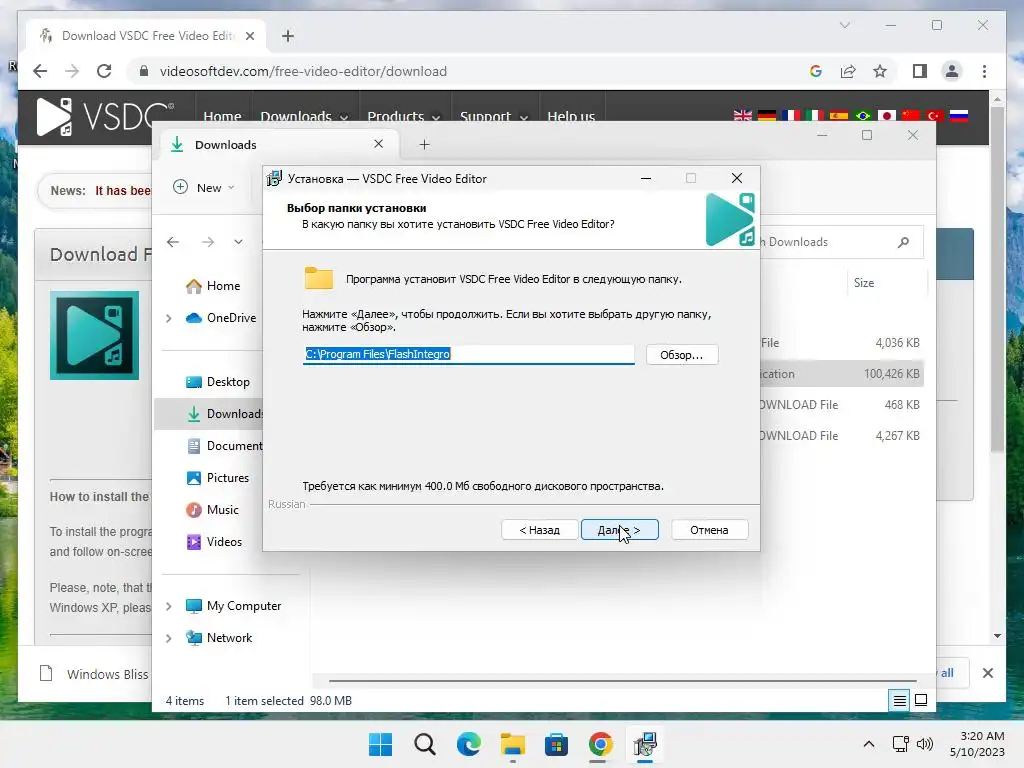Open Music folder in sidebar

click(212, 510)
